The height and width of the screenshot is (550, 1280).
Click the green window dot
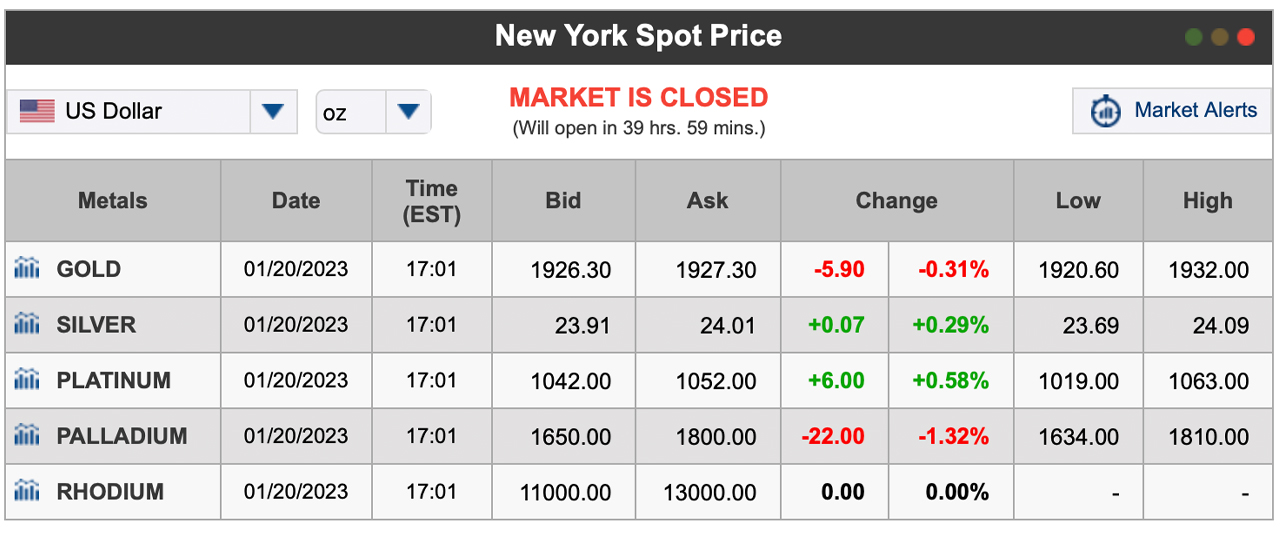tap(1193, 37)
